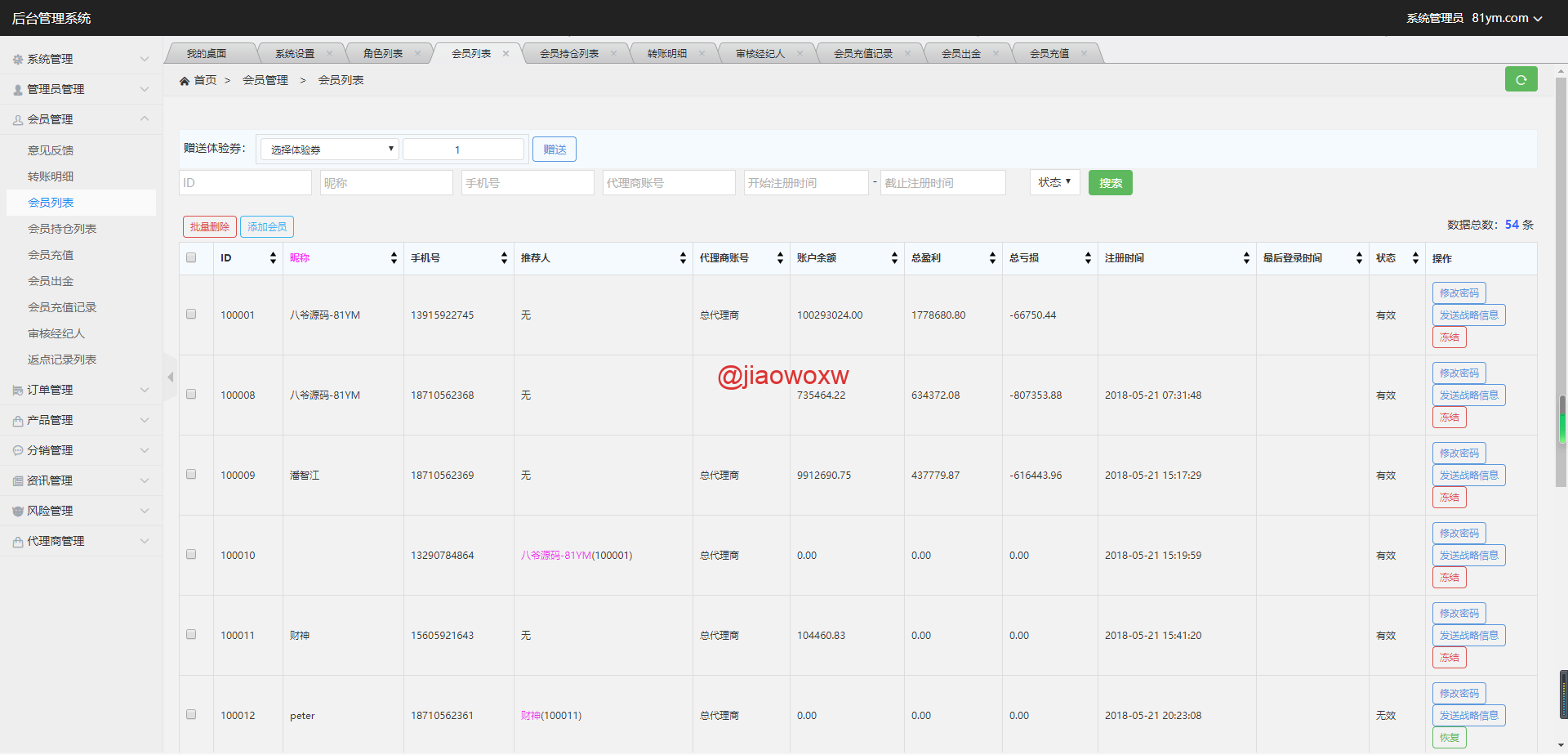Click the green 搜索 button
1568x755 pixels.
coord(1111,183)
